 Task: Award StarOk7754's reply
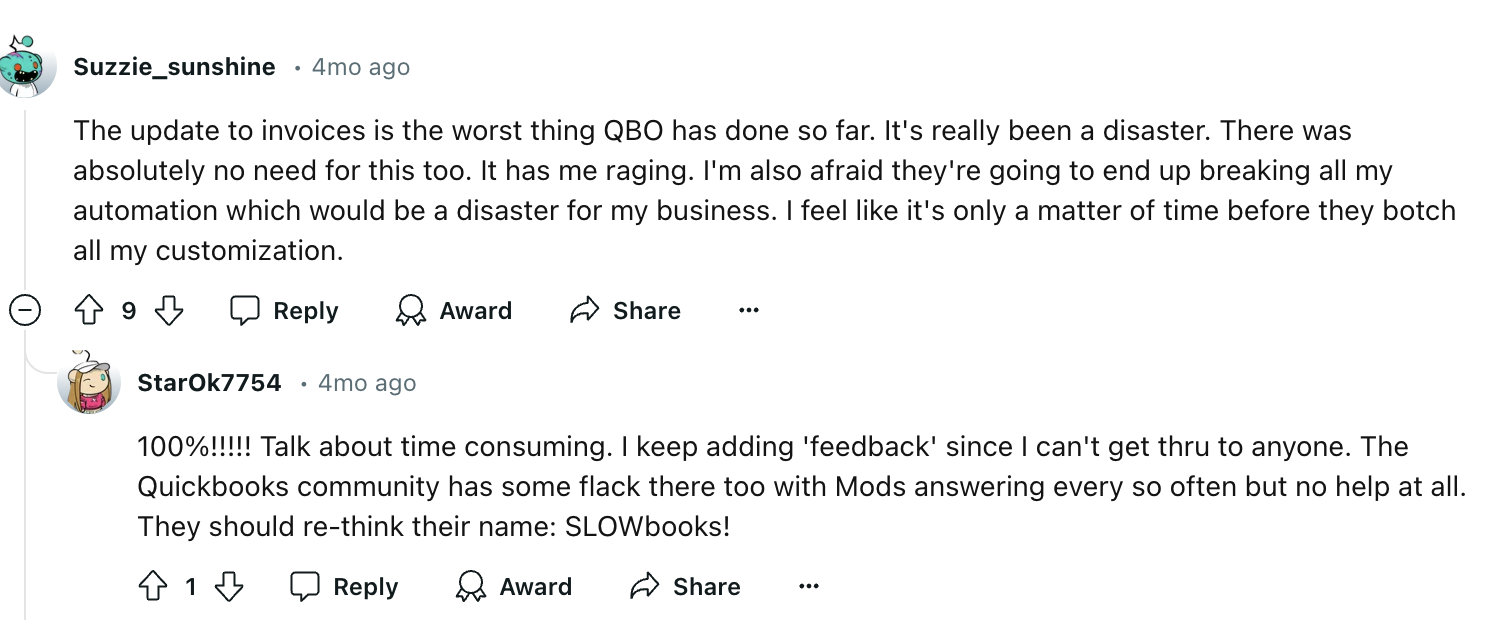click(514, 587)
